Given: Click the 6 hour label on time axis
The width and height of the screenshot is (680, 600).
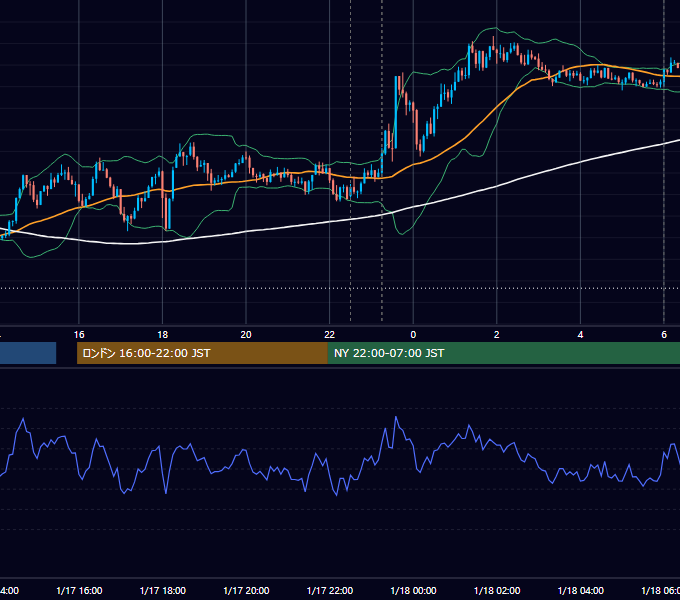Looking at the screenshot, I should click(x=664, y=335).
